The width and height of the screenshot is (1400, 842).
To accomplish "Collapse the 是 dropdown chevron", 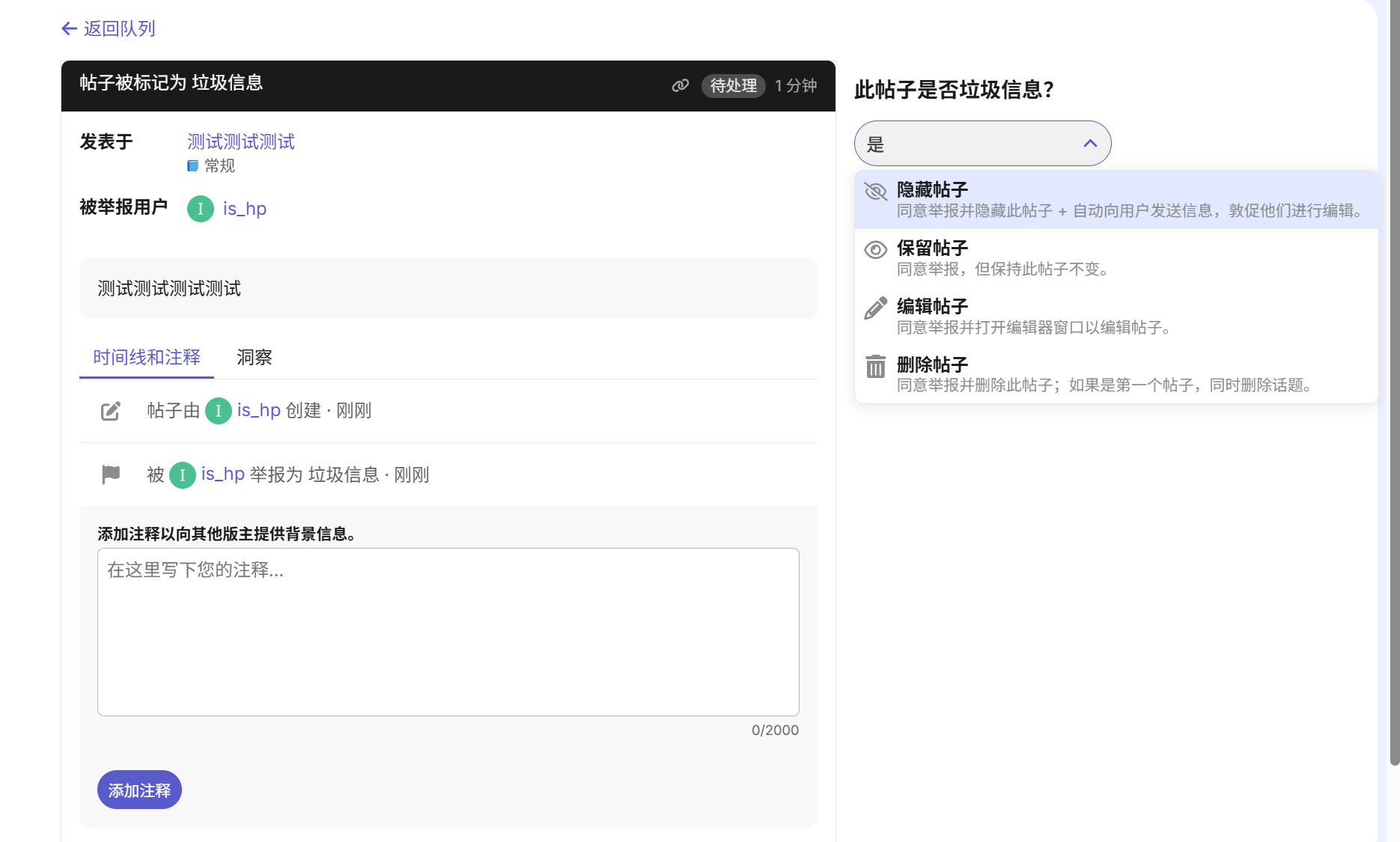I will pyautogui.click(x=1090, y=144).
